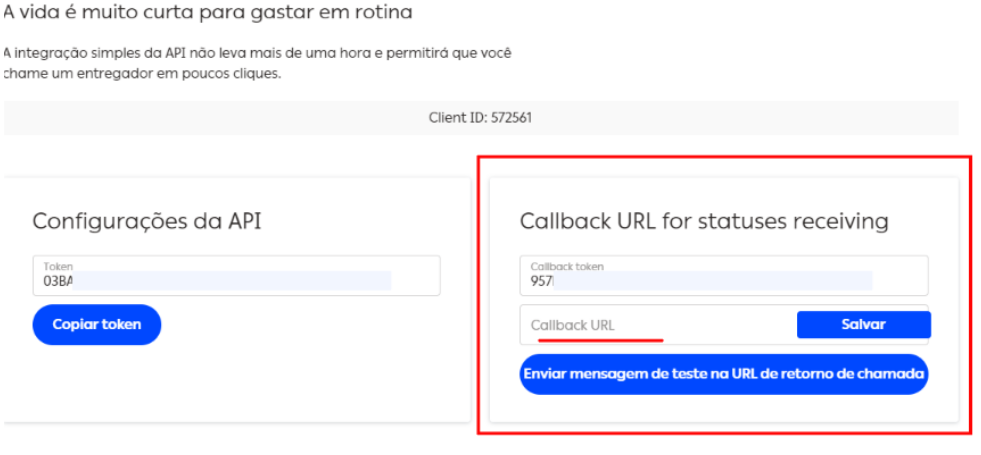Click the Client ID 572561 bar
The height and width of the screenshot is (455, 981).
(x=480, y=118)
